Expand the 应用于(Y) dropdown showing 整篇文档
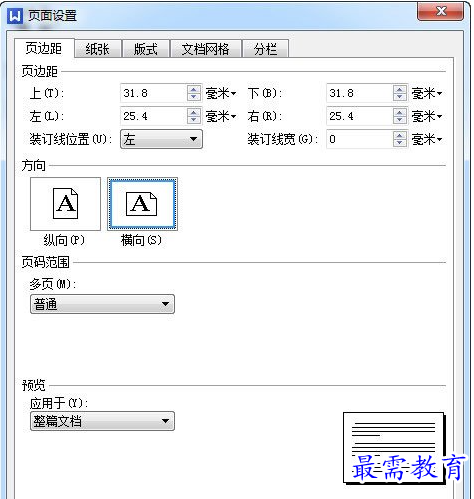 tap(102, 421)
